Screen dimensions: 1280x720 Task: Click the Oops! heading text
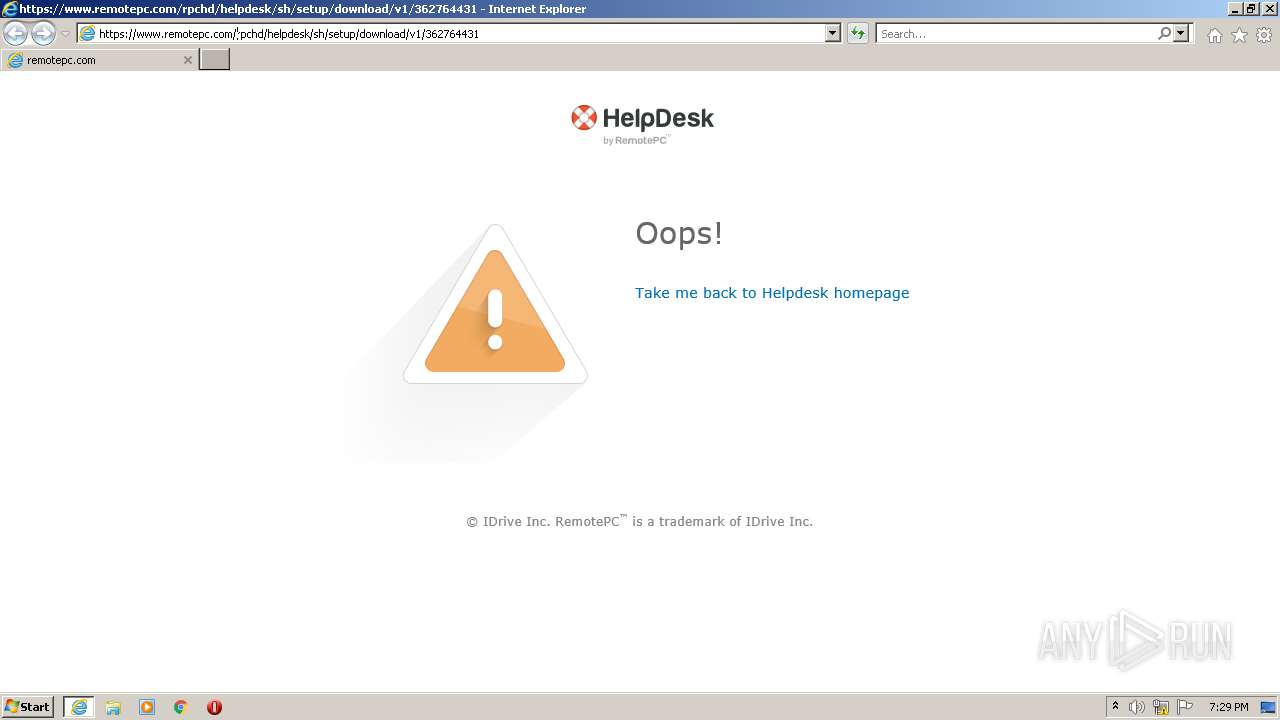click(679, 233)
